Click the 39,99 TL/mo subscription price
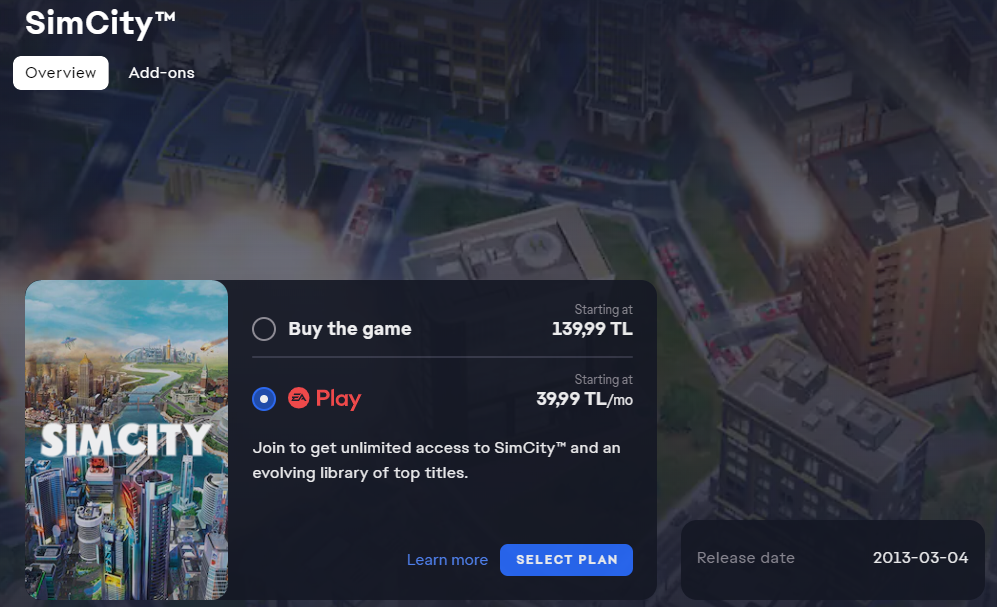This screenshot has height=607, width=997. (x=584, y=399)
